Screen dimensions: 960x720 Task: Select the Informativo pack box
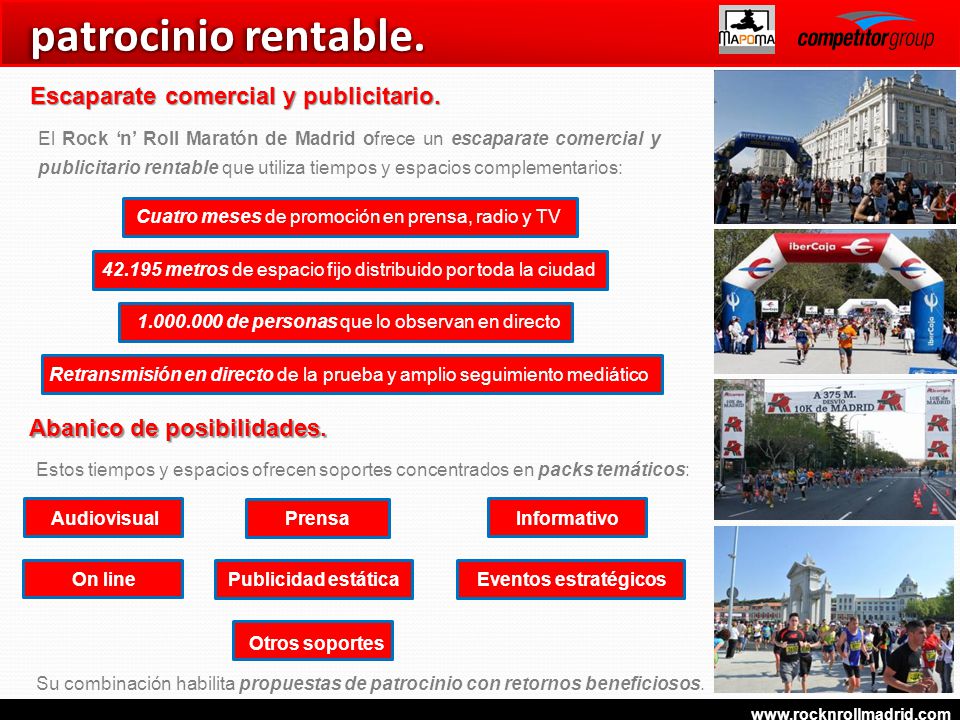[567, 518]
